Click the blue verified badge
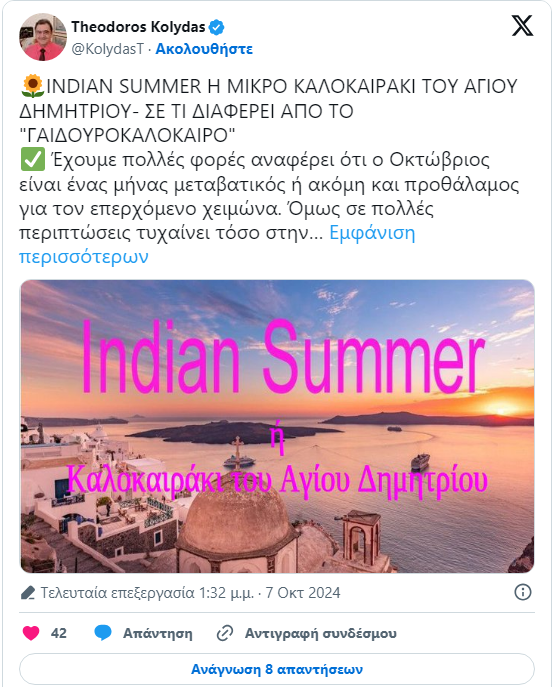Image resolution: width=553 pixels, height=687 pixels. pyautogui.click(x=216, y=27)
